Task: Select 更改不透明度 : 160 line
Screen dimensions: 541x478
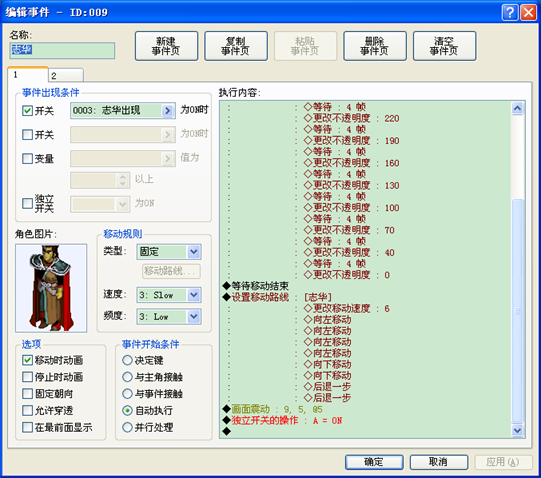Action: 351,163
